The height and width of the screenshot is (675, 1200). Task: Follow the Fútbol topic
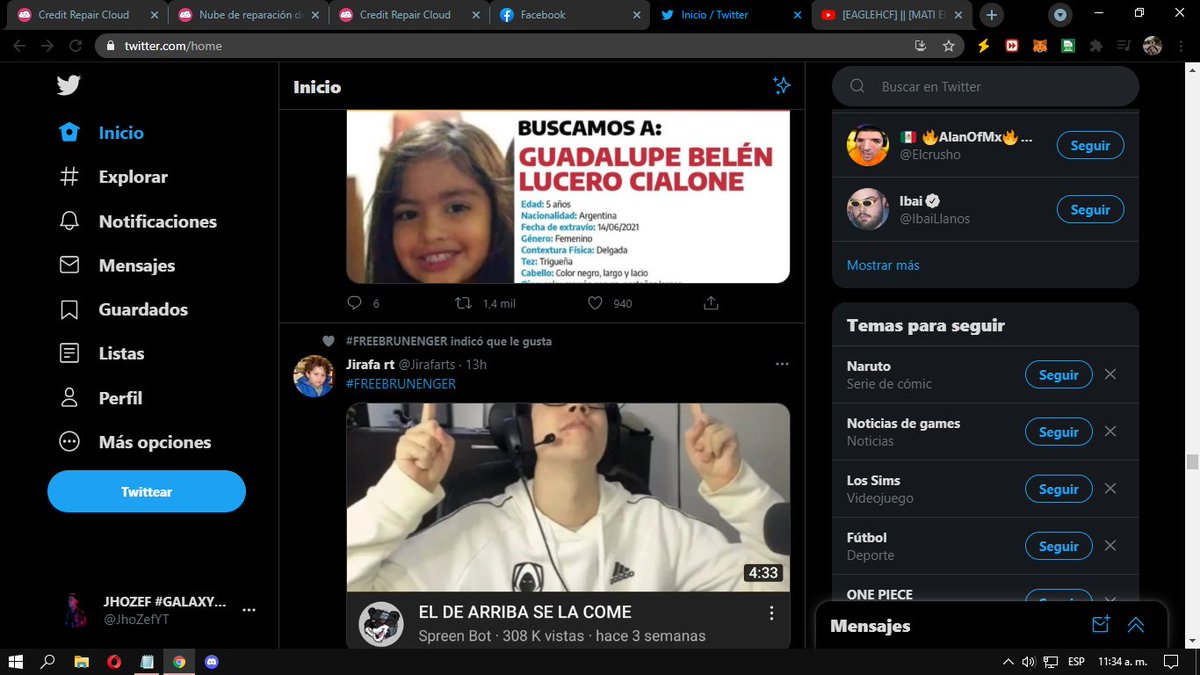1058,546
